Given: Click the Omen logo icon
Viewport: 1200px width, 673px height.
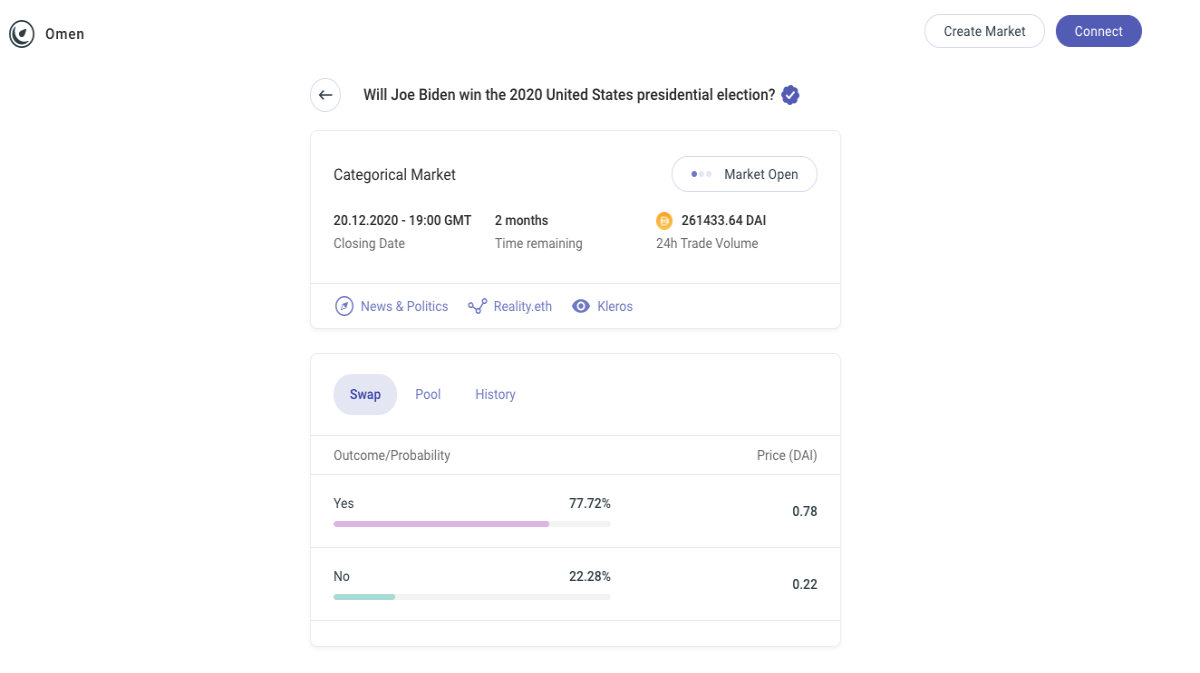Looking at the screenshot, I should coord(21,34).
